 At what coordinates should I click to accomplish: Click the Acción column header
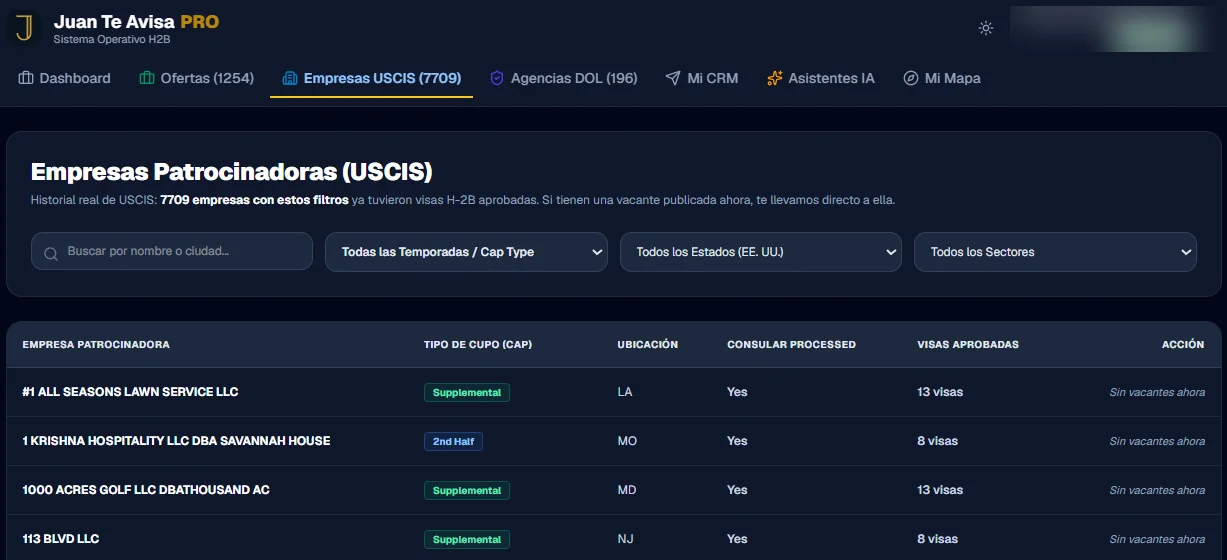point(1183,344)
